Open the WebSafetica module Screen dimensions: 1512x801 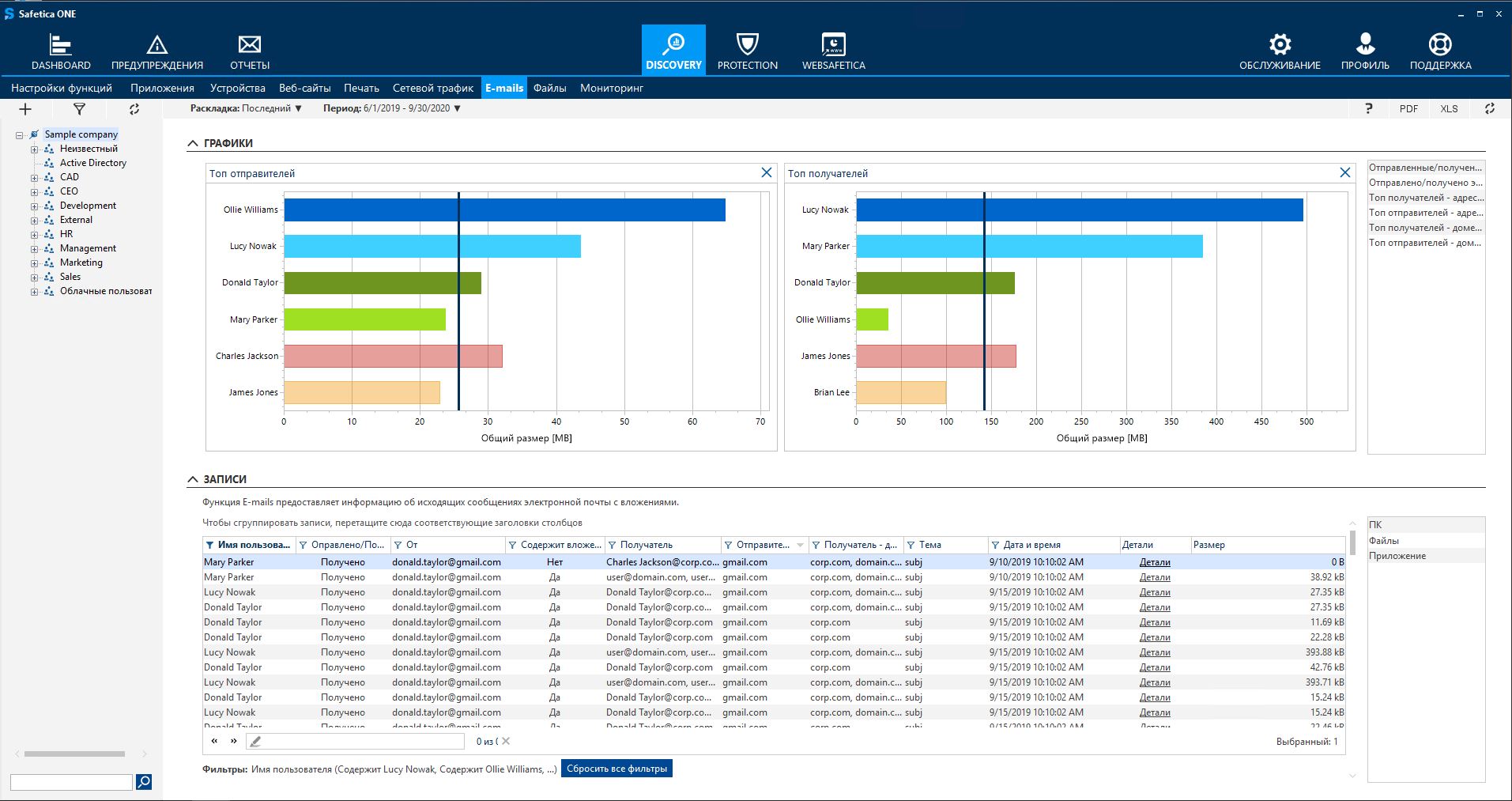coord(833,52)
